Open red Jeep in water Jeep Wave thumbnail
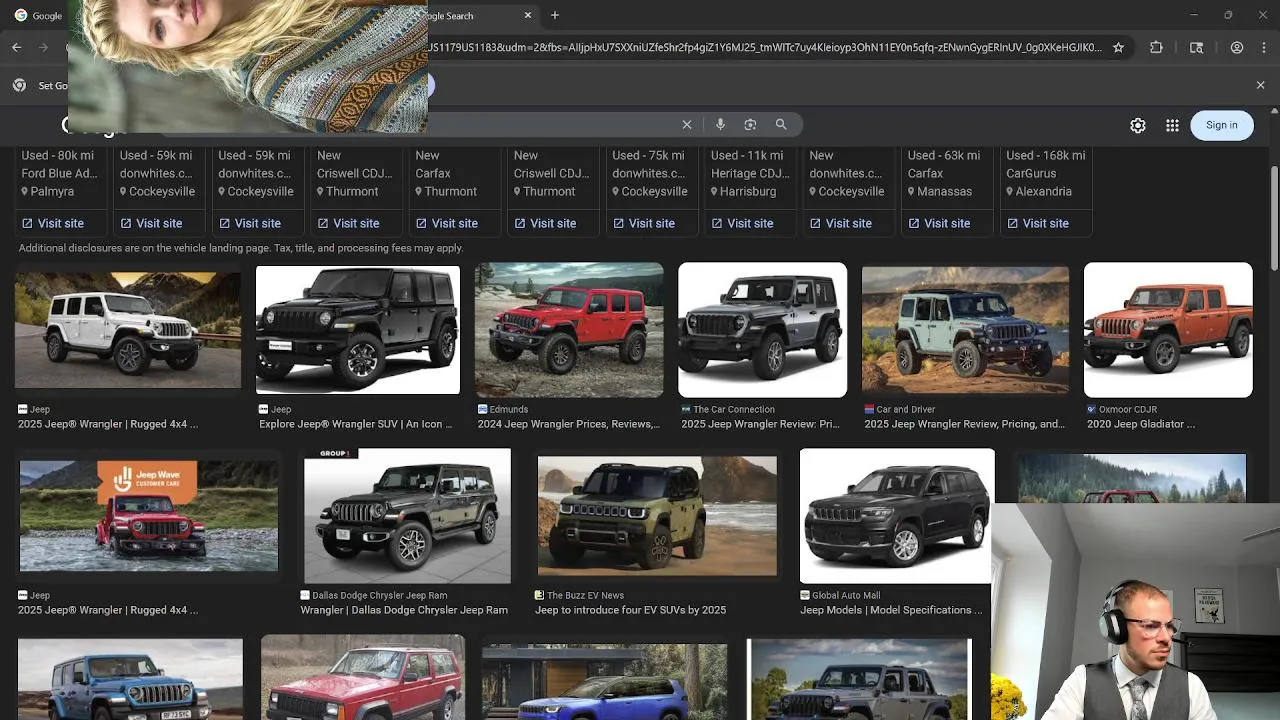 [x=149, y=516]
